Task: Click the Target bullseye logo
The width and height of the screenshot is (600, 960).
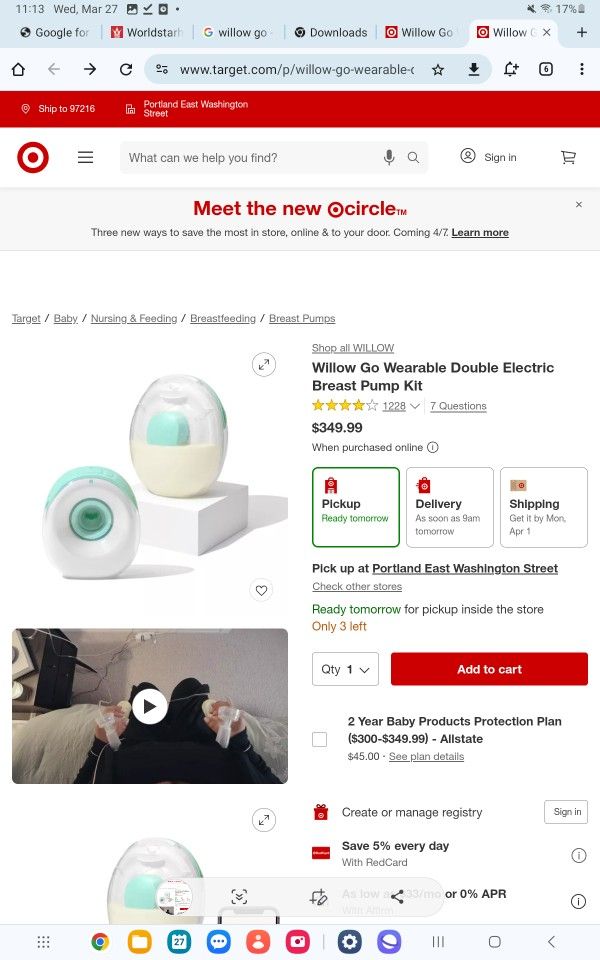Action: [33, 157]
